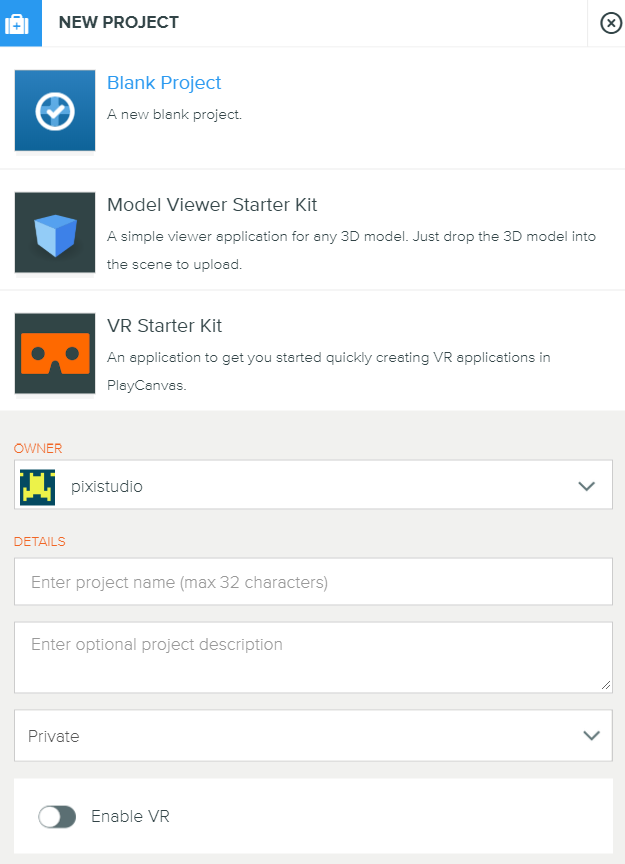This screenshot has height=864, width=625.
Task: Focus the project name input field
Action: coord(313,582)
